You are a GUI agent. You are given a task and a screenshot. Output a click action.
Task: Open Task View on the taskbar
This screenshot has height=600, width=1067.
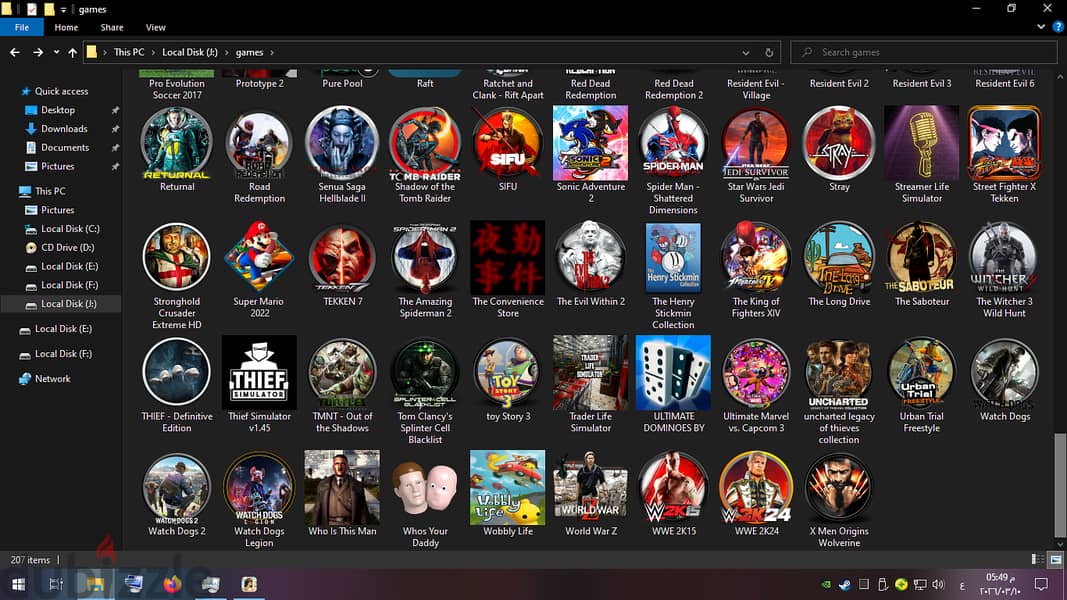point(56,584)
